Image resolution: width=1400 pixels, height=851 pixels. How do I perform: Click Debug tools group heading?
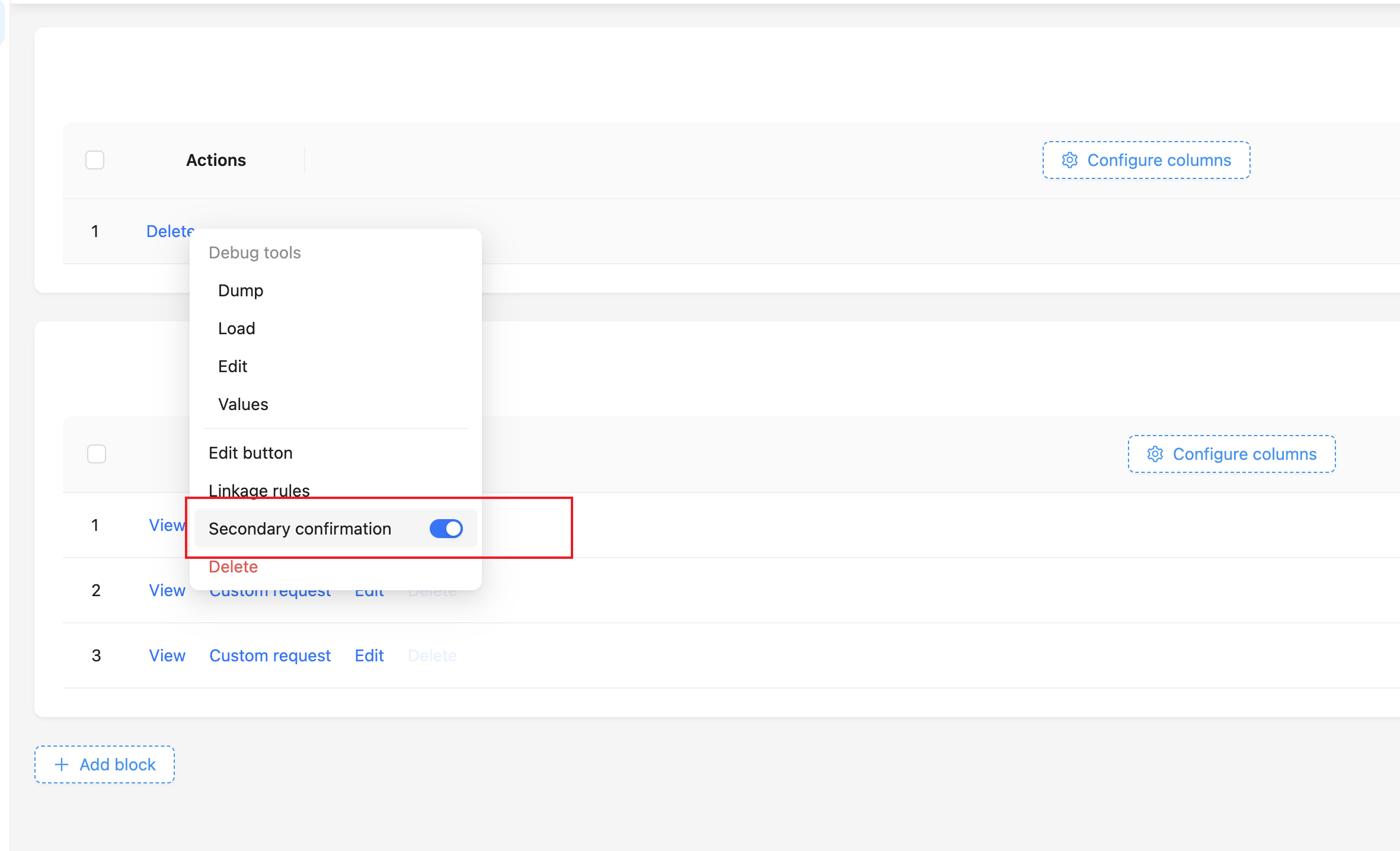(x=255, y=252)
